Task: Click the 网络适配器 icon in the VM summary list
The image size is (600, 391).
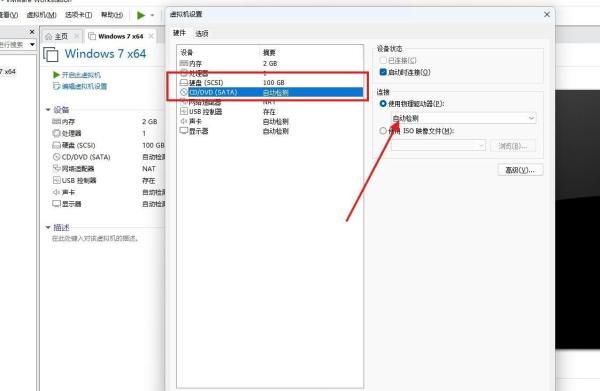Action: point(56,168)
